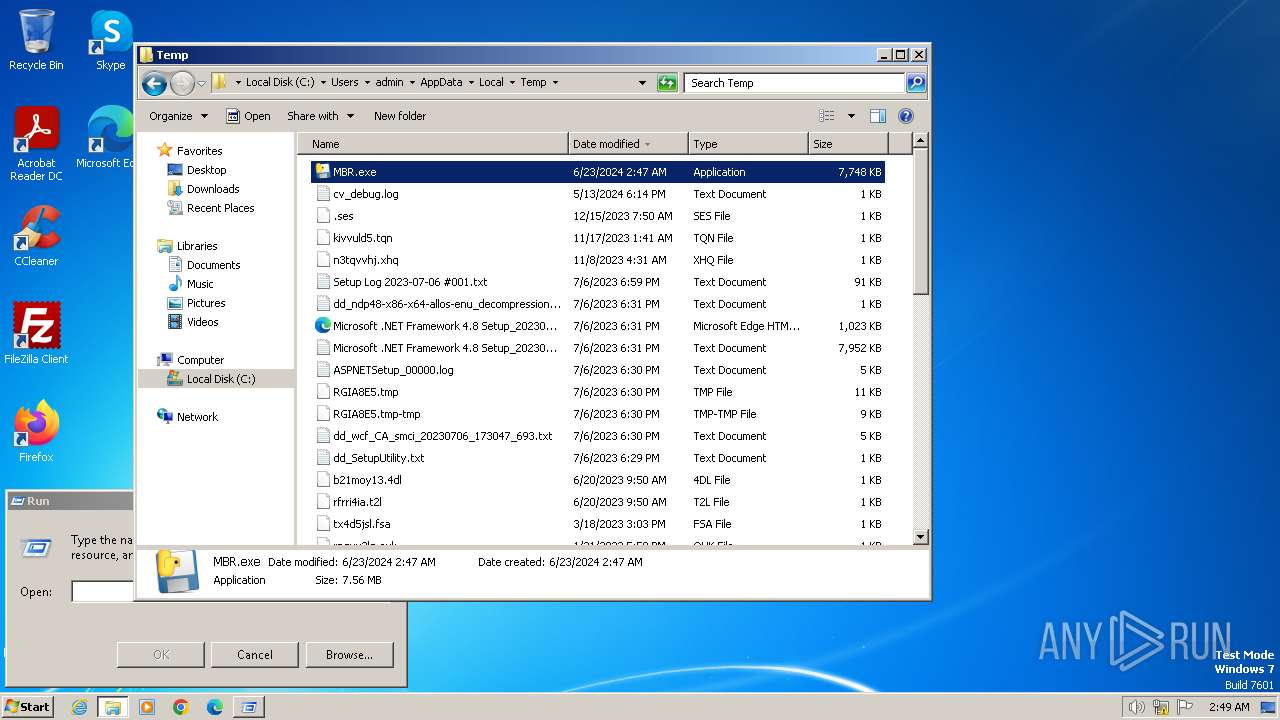The image size is (1280, 720).
Task: Click the search magnifier icon
Action: click(x=915, y=83)
